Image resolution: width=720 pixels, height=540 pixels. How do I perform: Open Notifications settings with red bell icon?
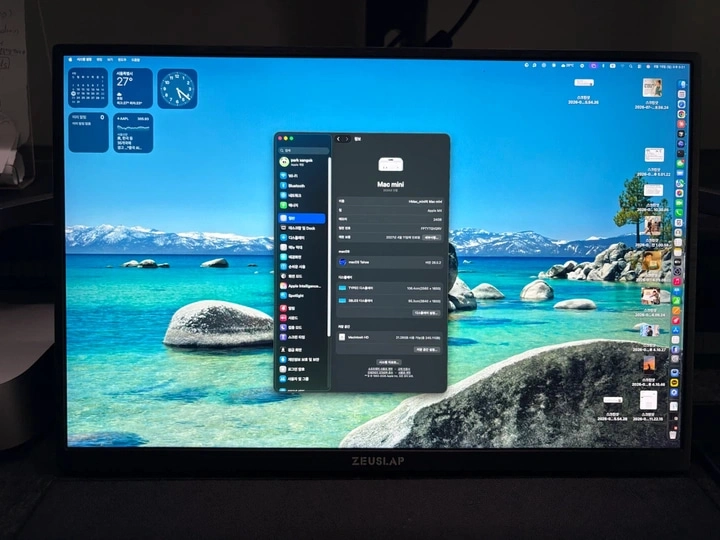click(302, 309)
